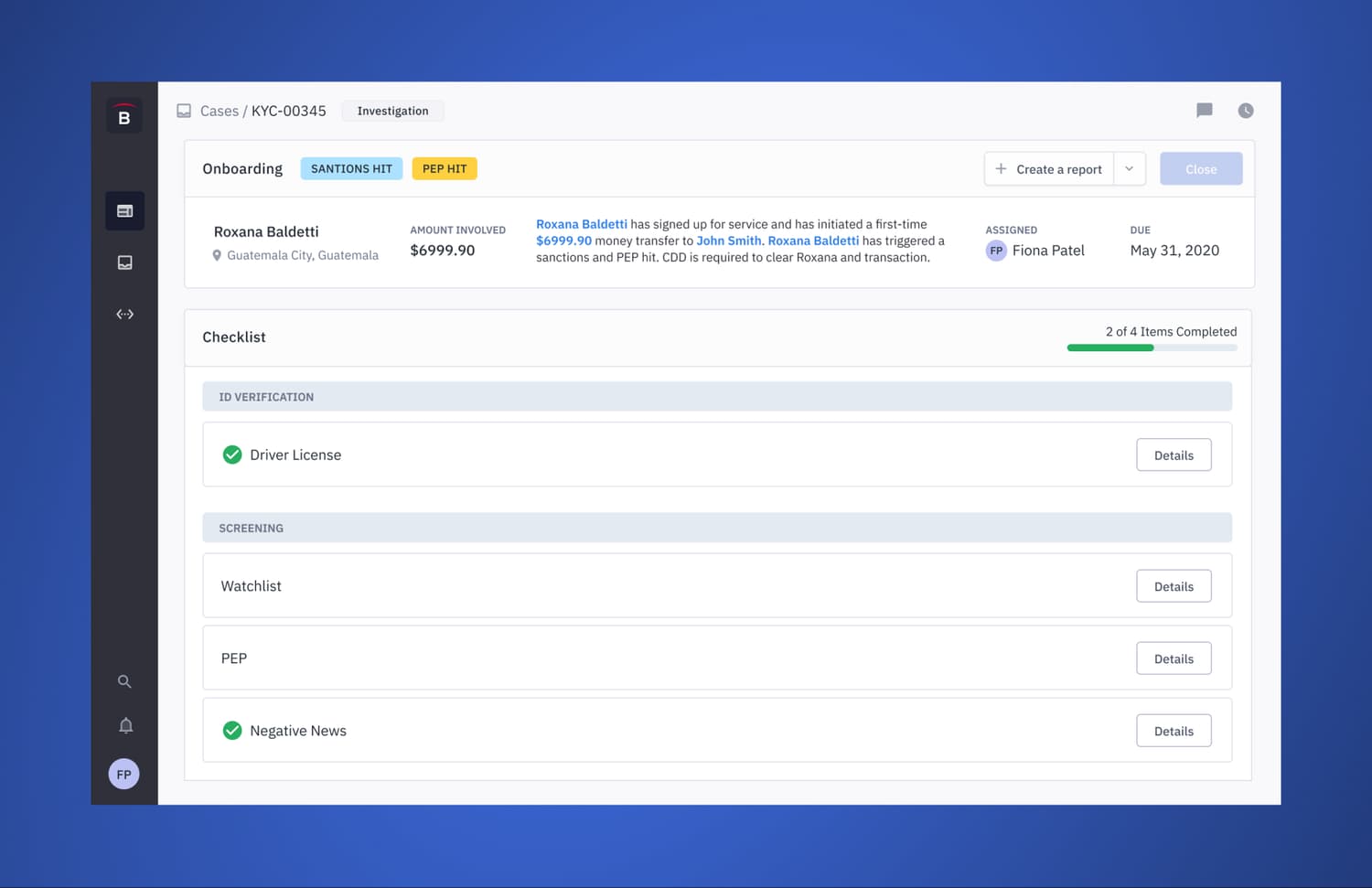The height and width of the screenshot is (888, 1372).
Task: Open second Roxana Baldetti link after John Smith
Action: 813,241
